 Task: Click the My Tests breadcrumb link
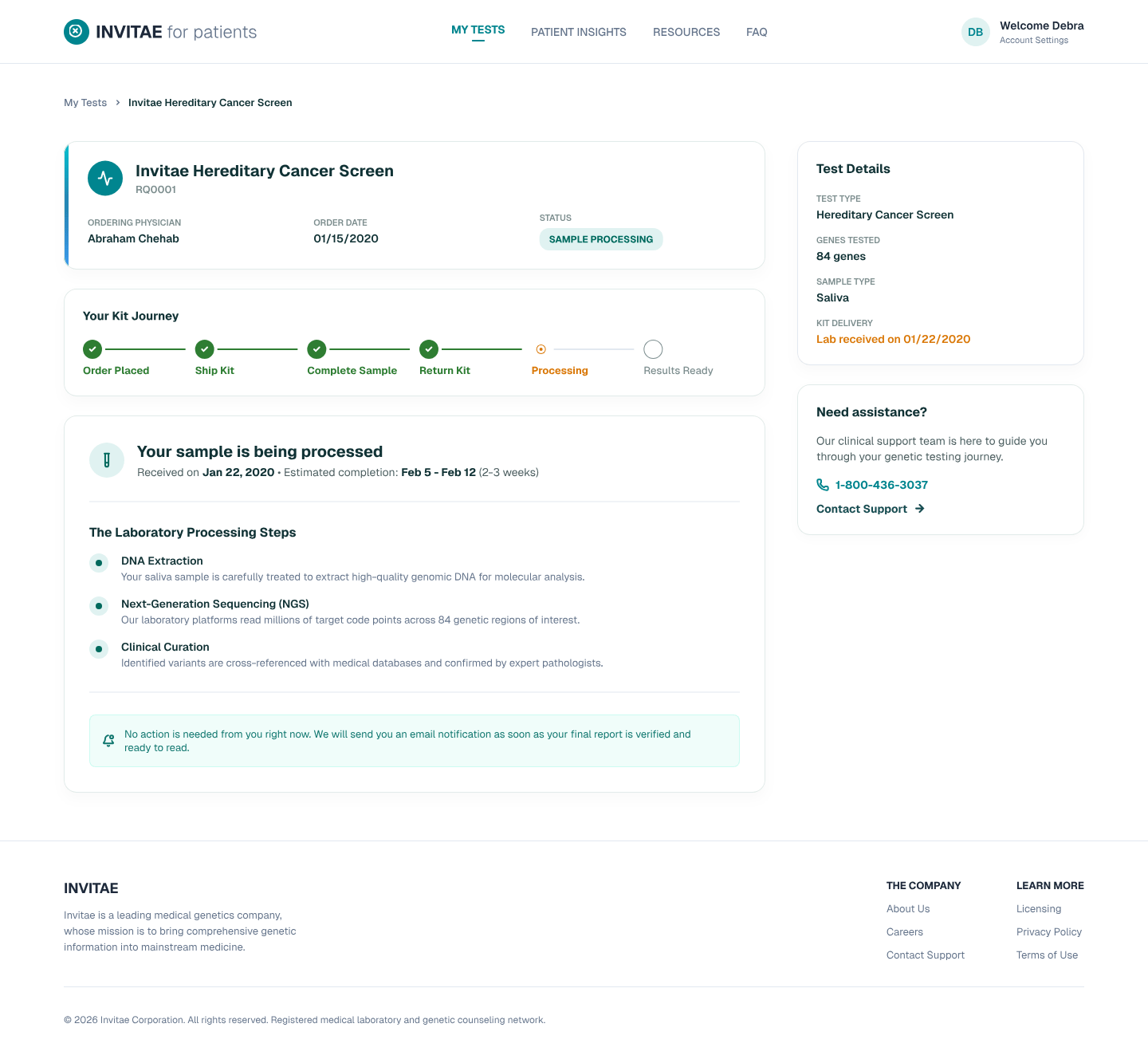point(85,103)
